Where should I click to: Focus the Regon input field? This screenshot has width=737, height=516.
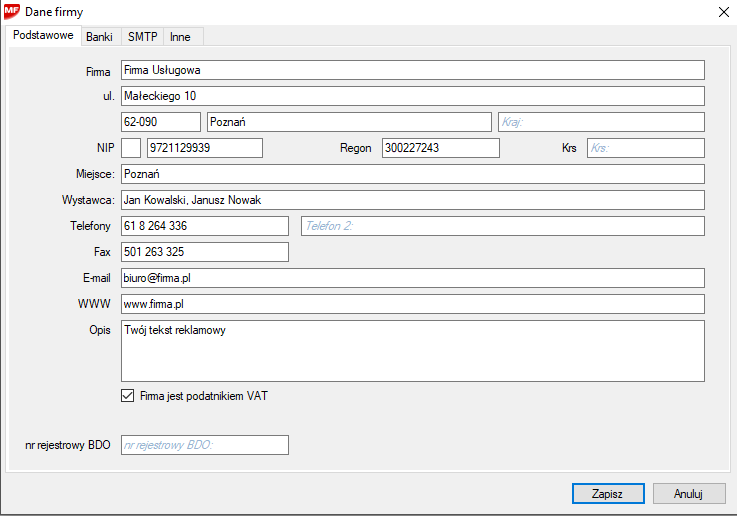[x=440, y=148]
